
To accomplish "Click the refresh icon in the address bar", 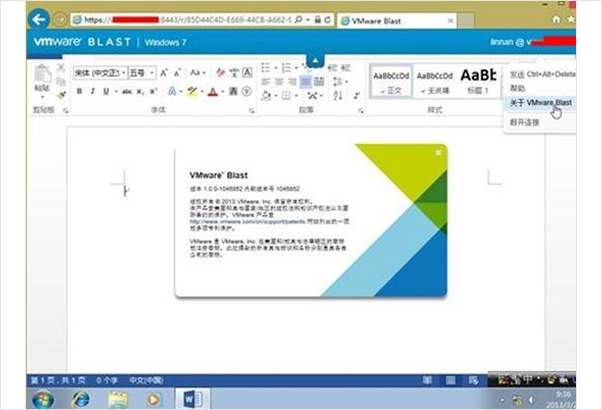I will [x=327, y=20].
